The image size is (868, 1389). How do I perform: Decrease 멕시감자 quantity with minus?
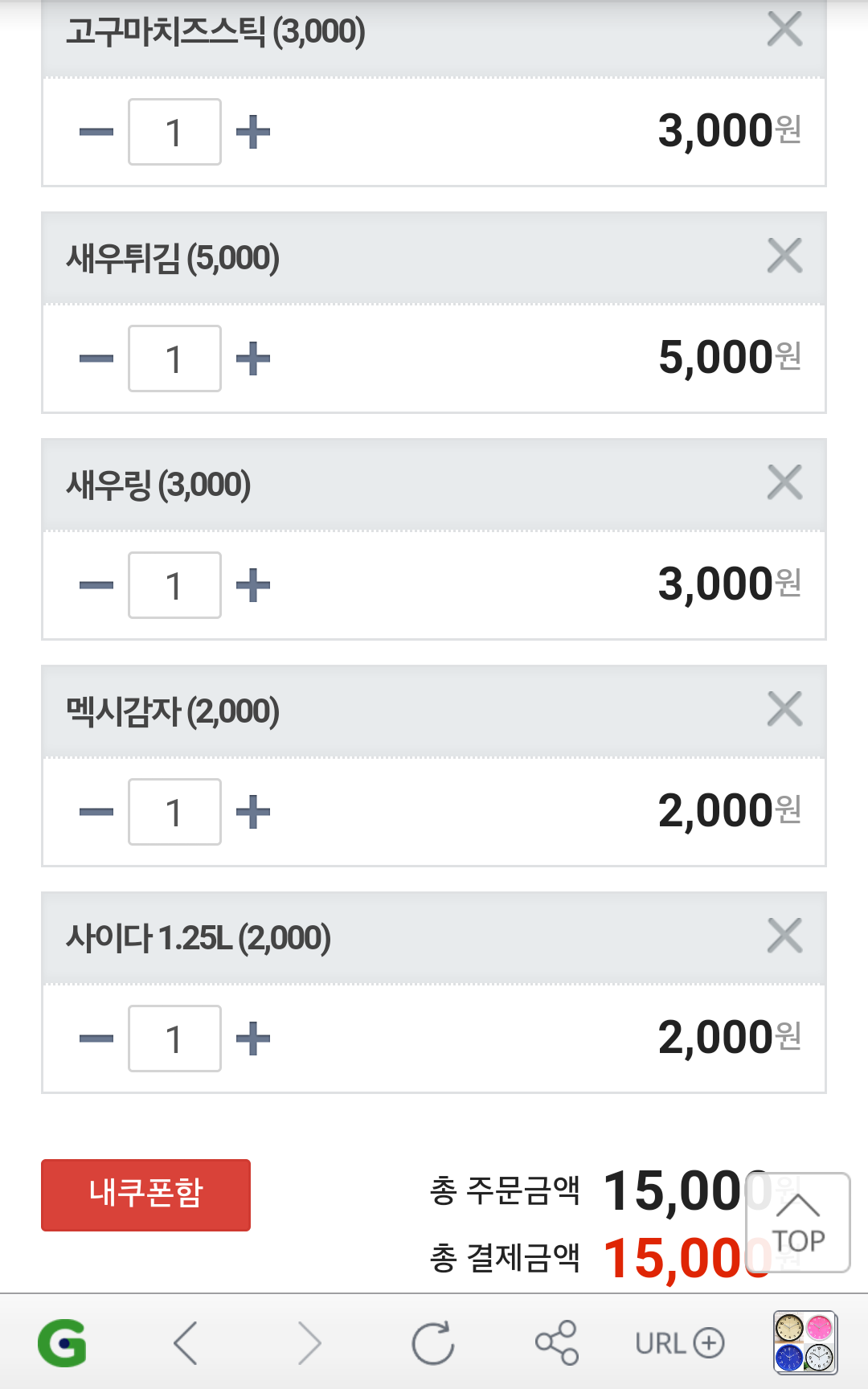(x=96, y=812)
